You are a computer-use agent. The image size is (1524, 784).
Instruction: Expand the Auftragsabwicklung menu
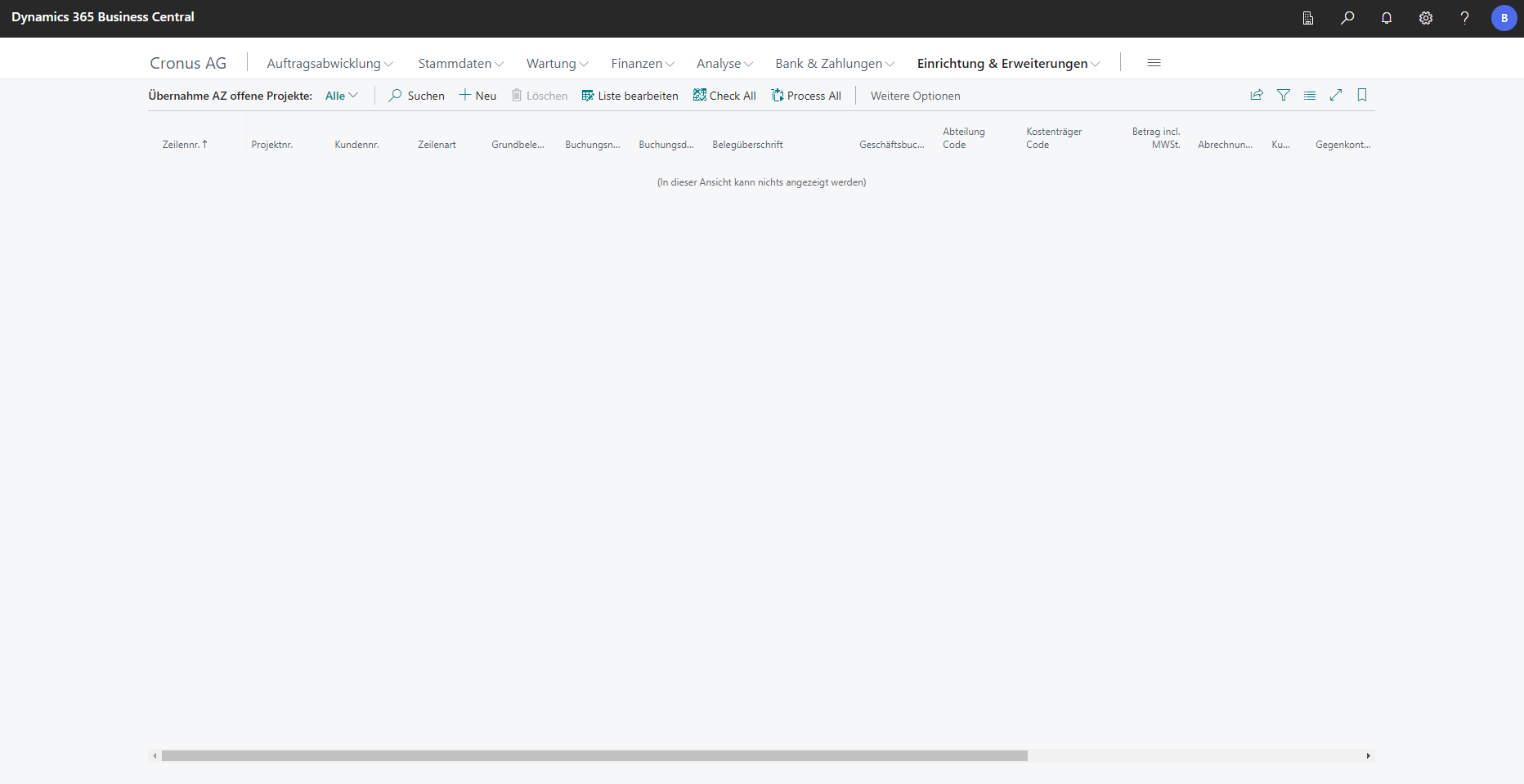click(329, 64)
